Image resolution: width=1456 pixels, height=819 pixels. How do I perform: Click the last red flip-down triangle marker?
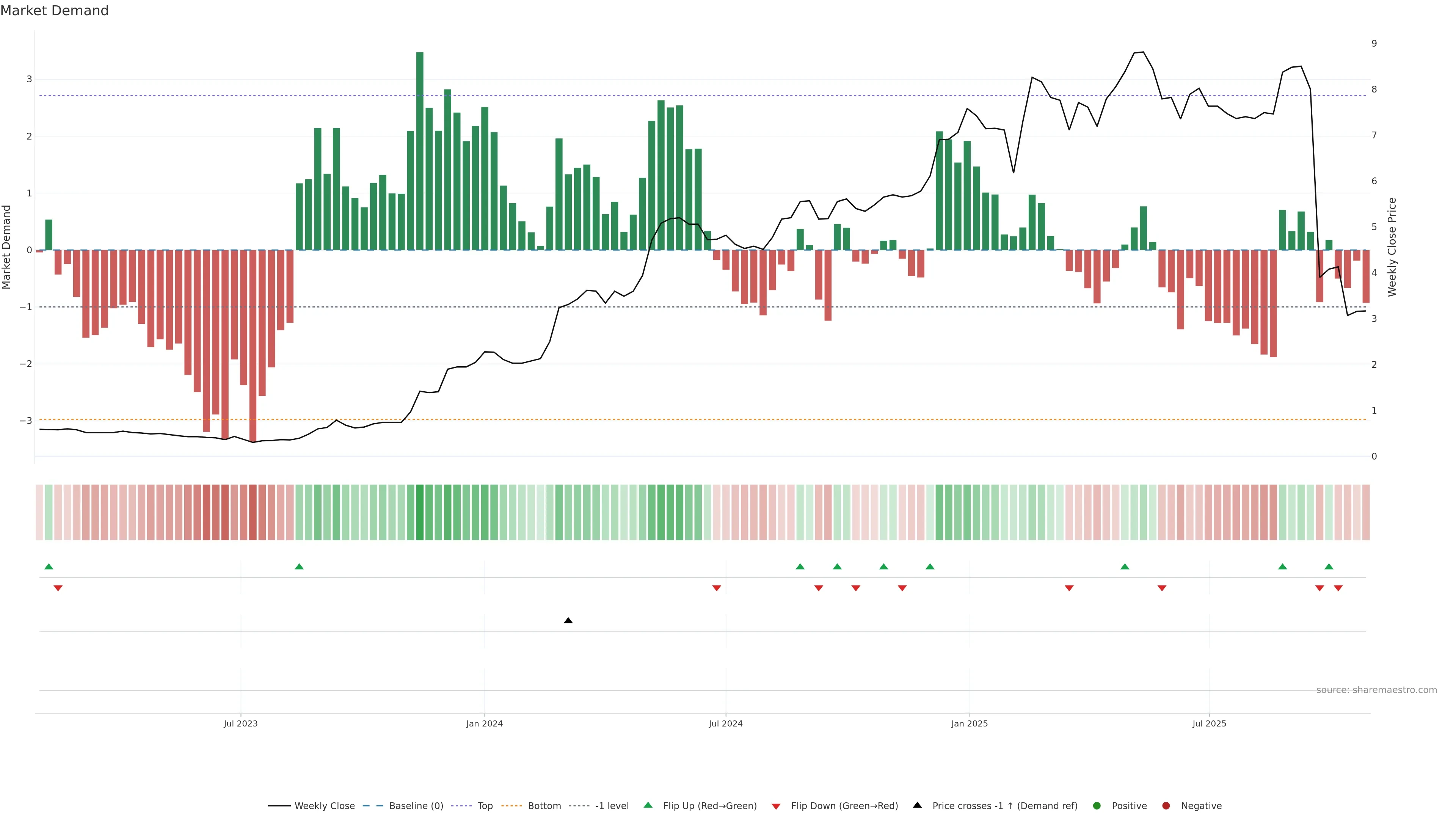tap(1338, 588)
